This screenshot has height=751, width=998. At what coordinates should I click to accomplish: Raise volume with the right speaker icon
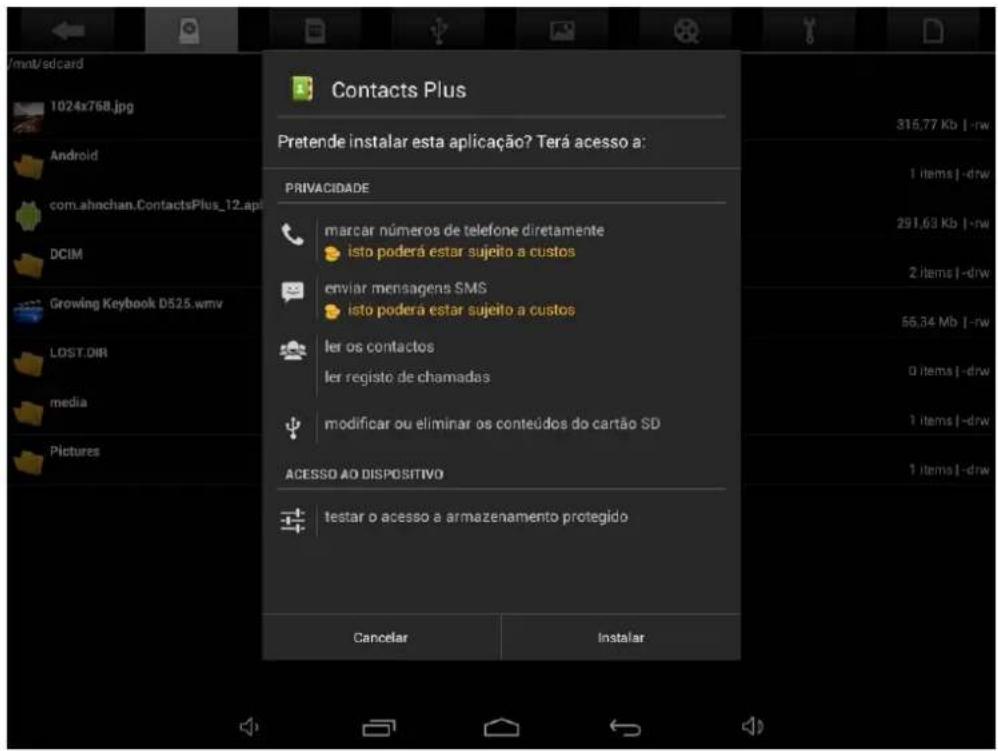point(753,726)
